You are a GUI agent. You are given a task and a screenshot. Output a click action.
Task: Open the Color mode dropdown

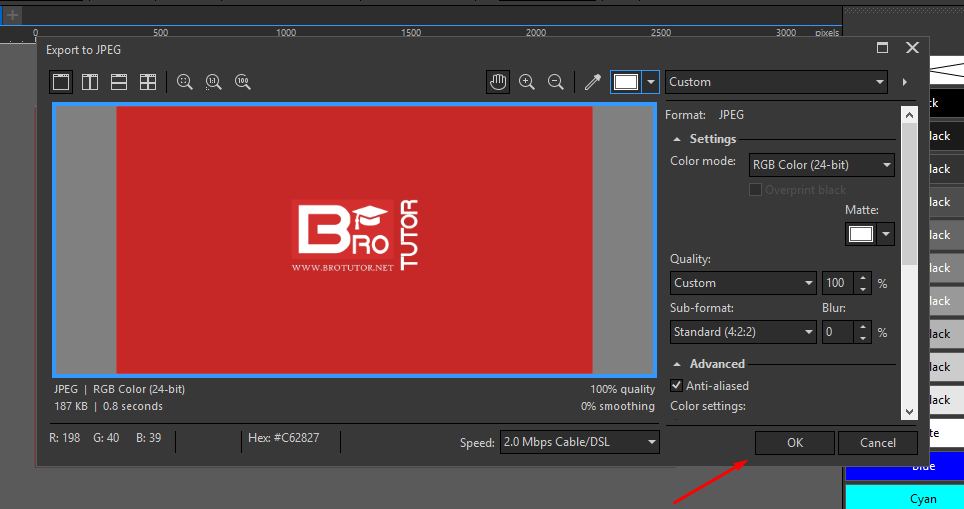tap(821, 165)
